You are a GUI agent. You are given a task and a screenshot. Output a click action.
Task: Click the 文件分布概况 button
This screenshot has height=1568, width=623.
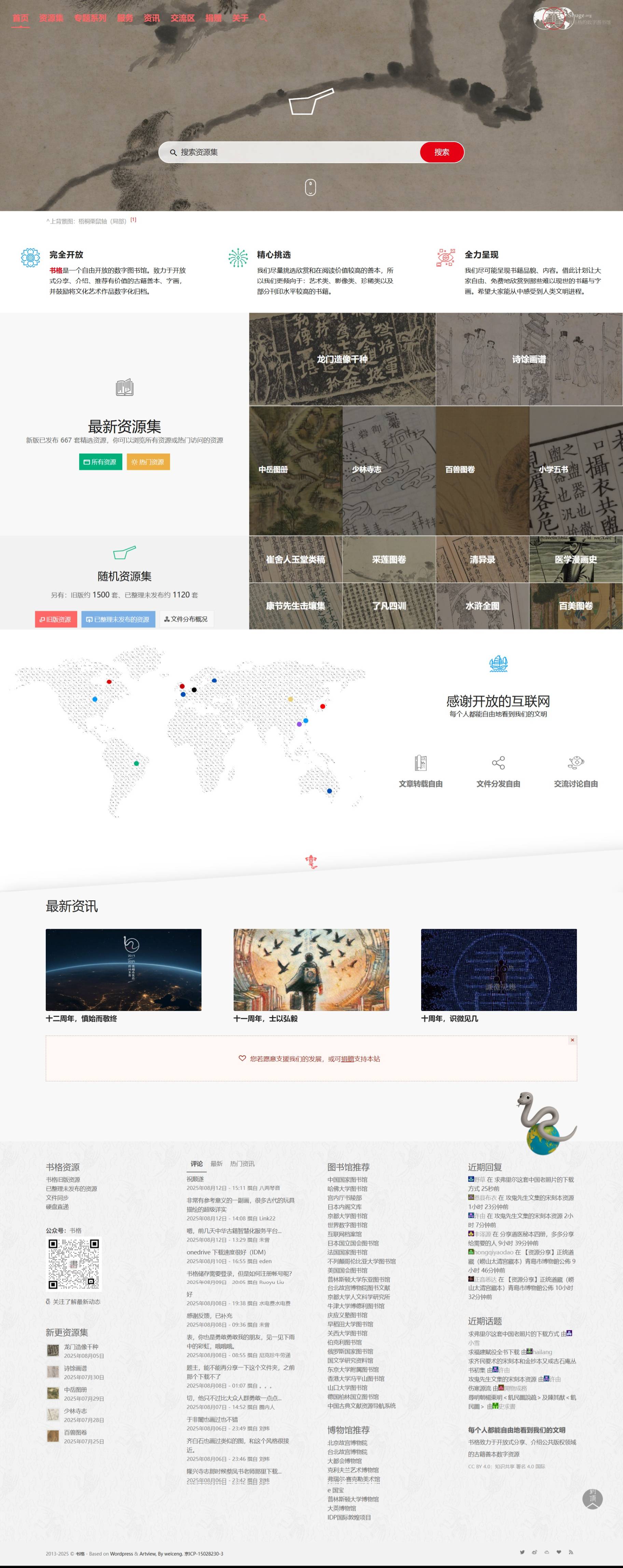click(186, 619)
